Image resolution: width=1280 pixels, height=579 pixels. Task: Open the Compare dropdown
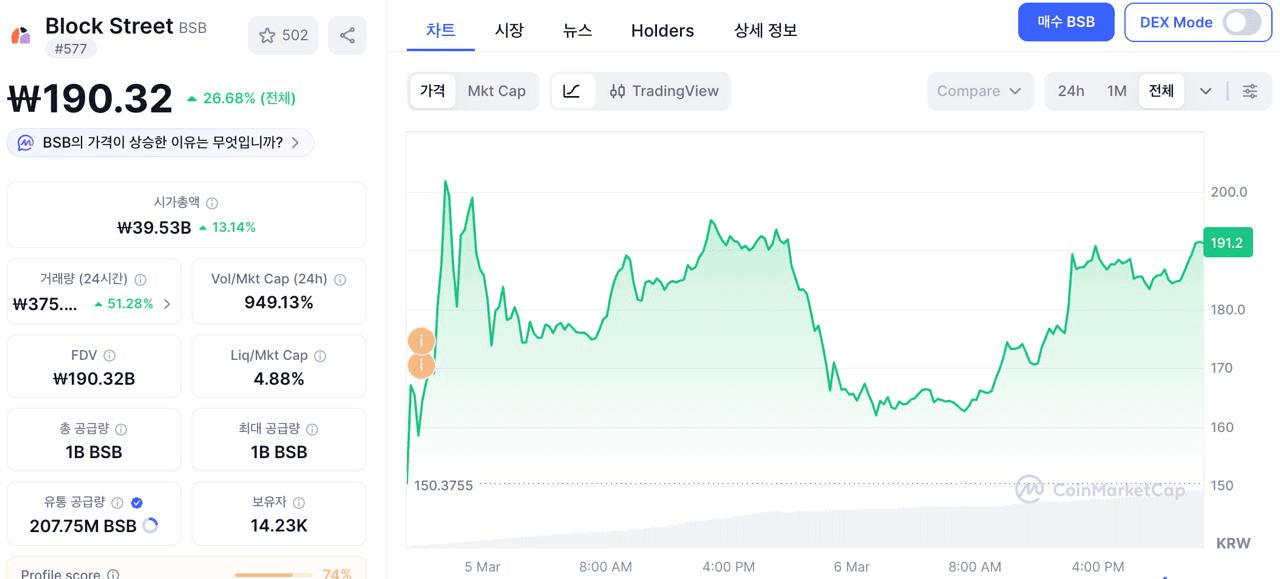coord(979,91)
